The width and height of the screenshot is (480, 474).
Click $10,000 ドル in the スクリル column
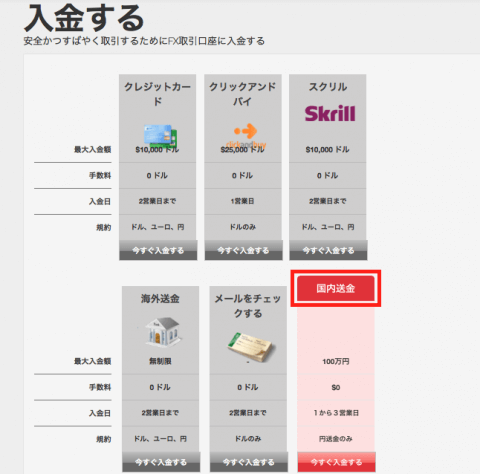pos(327,150)
